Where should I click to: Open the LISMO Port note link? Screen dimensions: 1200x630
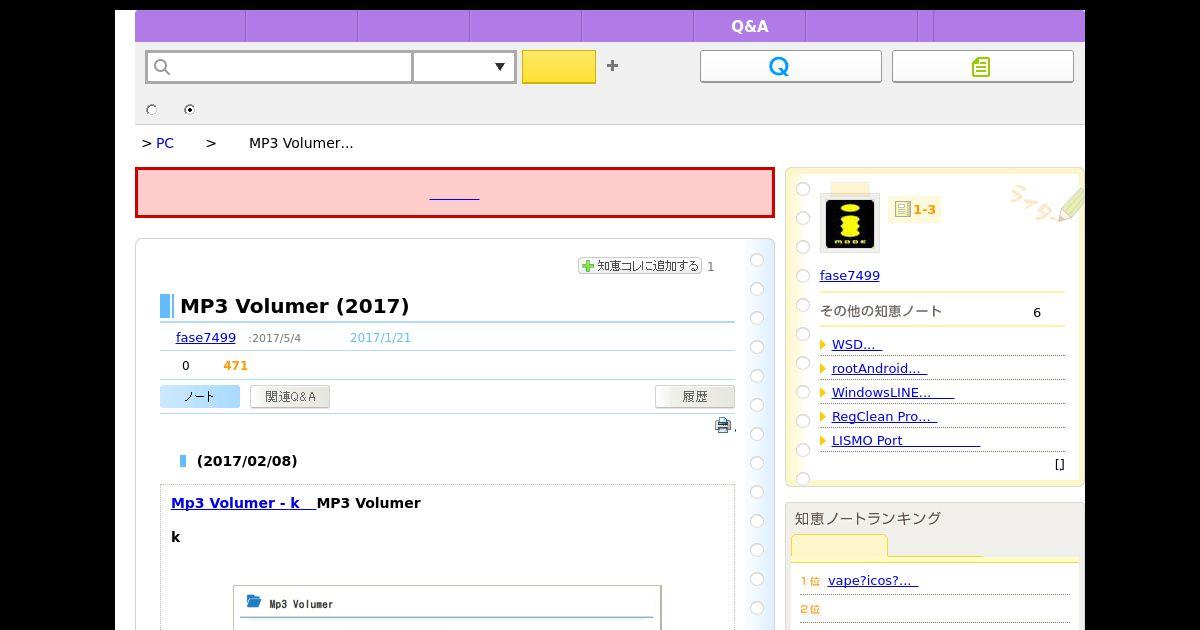(906, 440)
